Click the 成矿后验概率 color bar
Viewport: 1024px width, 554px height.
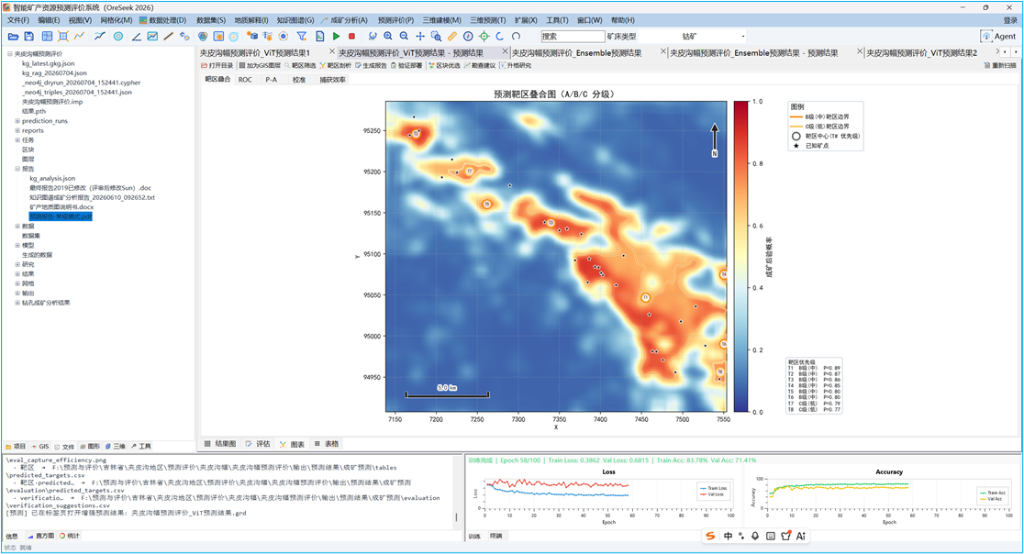[741, 256]
